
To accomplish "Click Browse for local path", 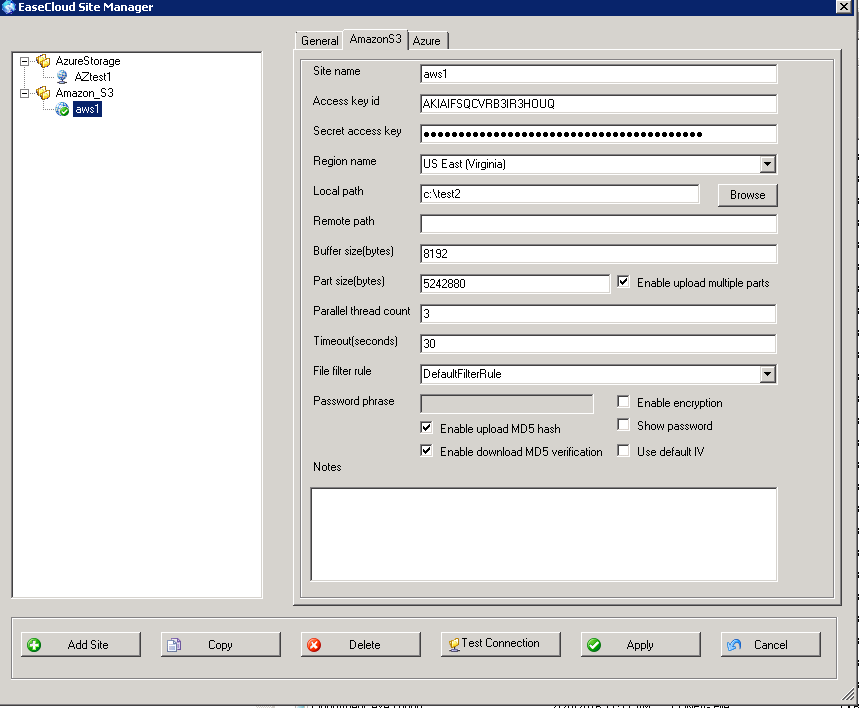I will point(747,195).
